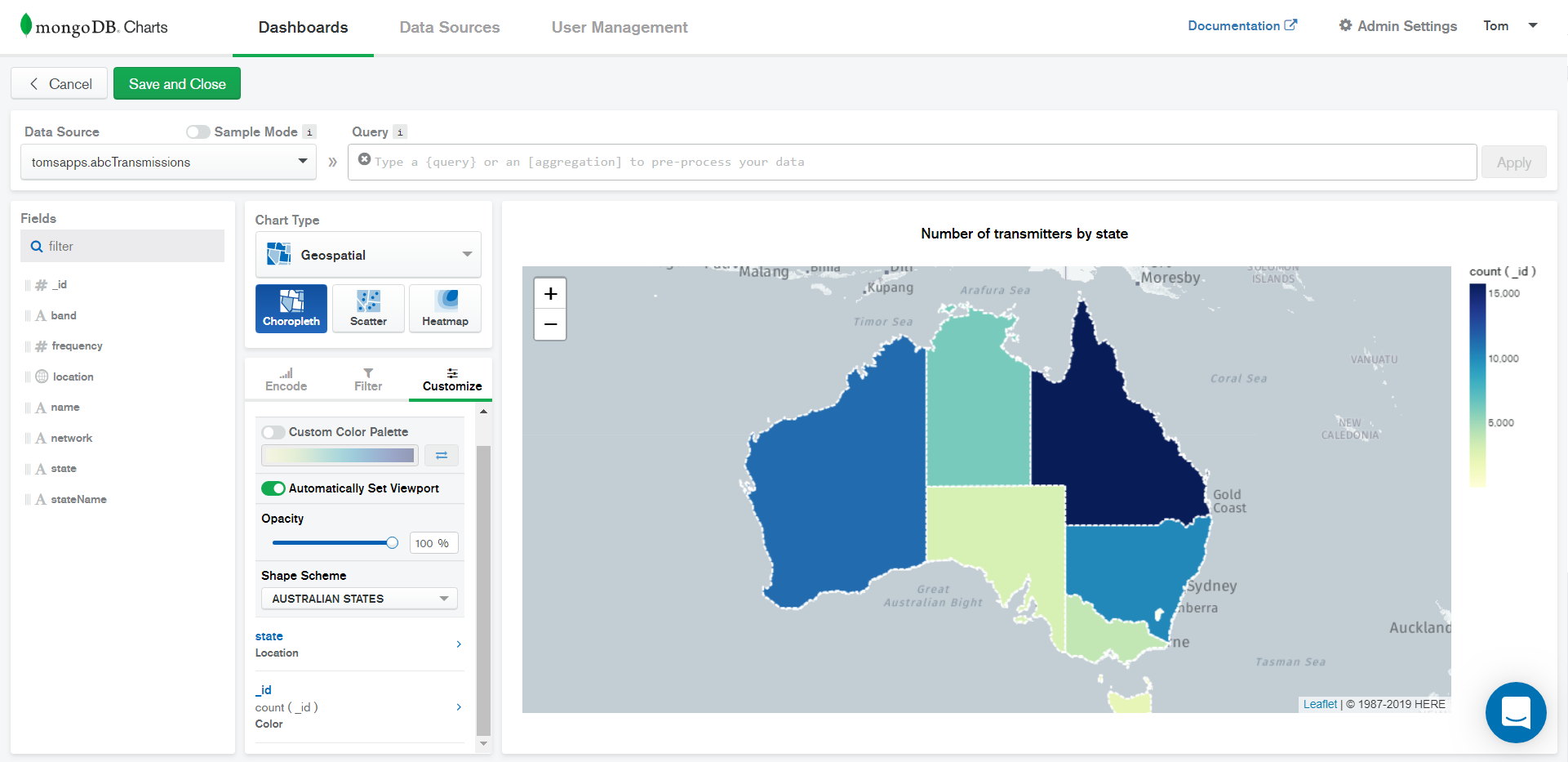
Task: Click the Sample Mode info icon
Action: (x=309, y=131)
